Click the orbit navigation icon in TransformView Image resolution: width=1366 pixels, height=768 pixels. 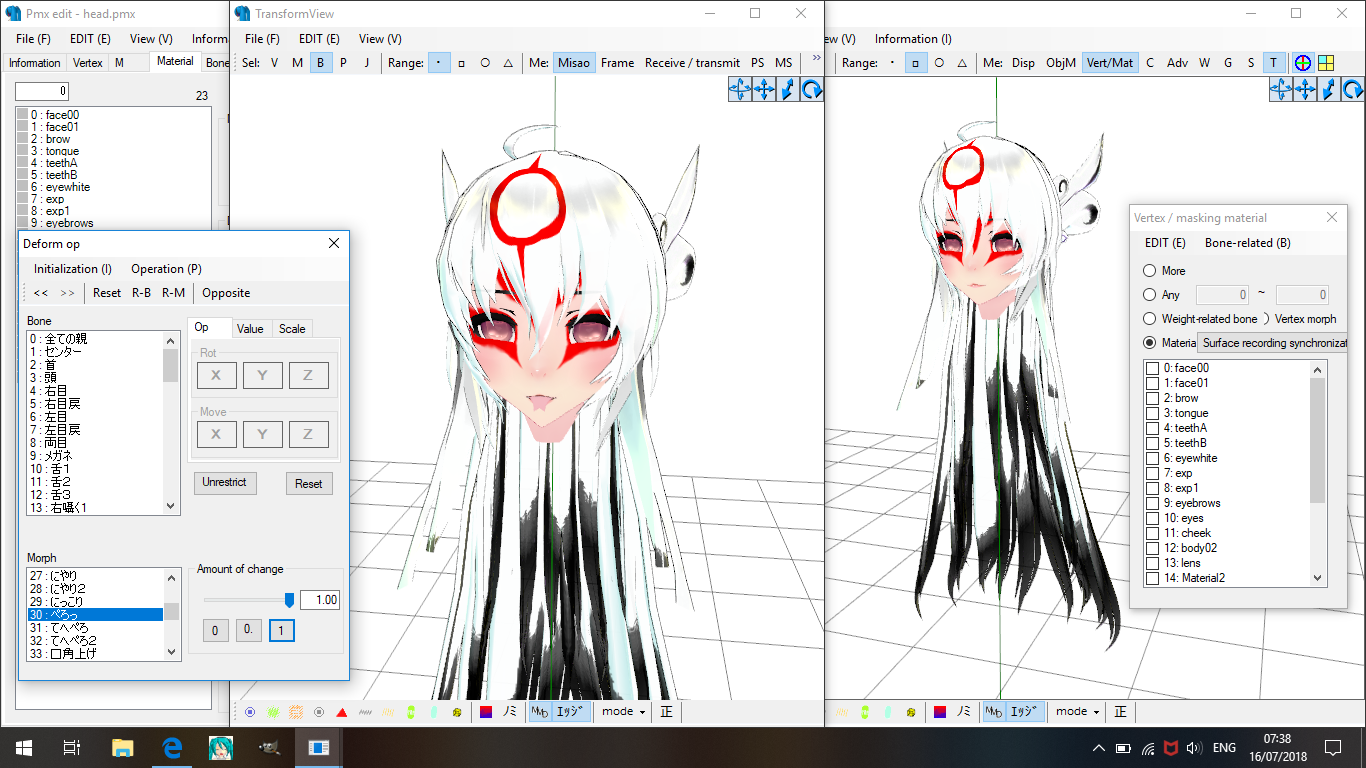[740, 90]
